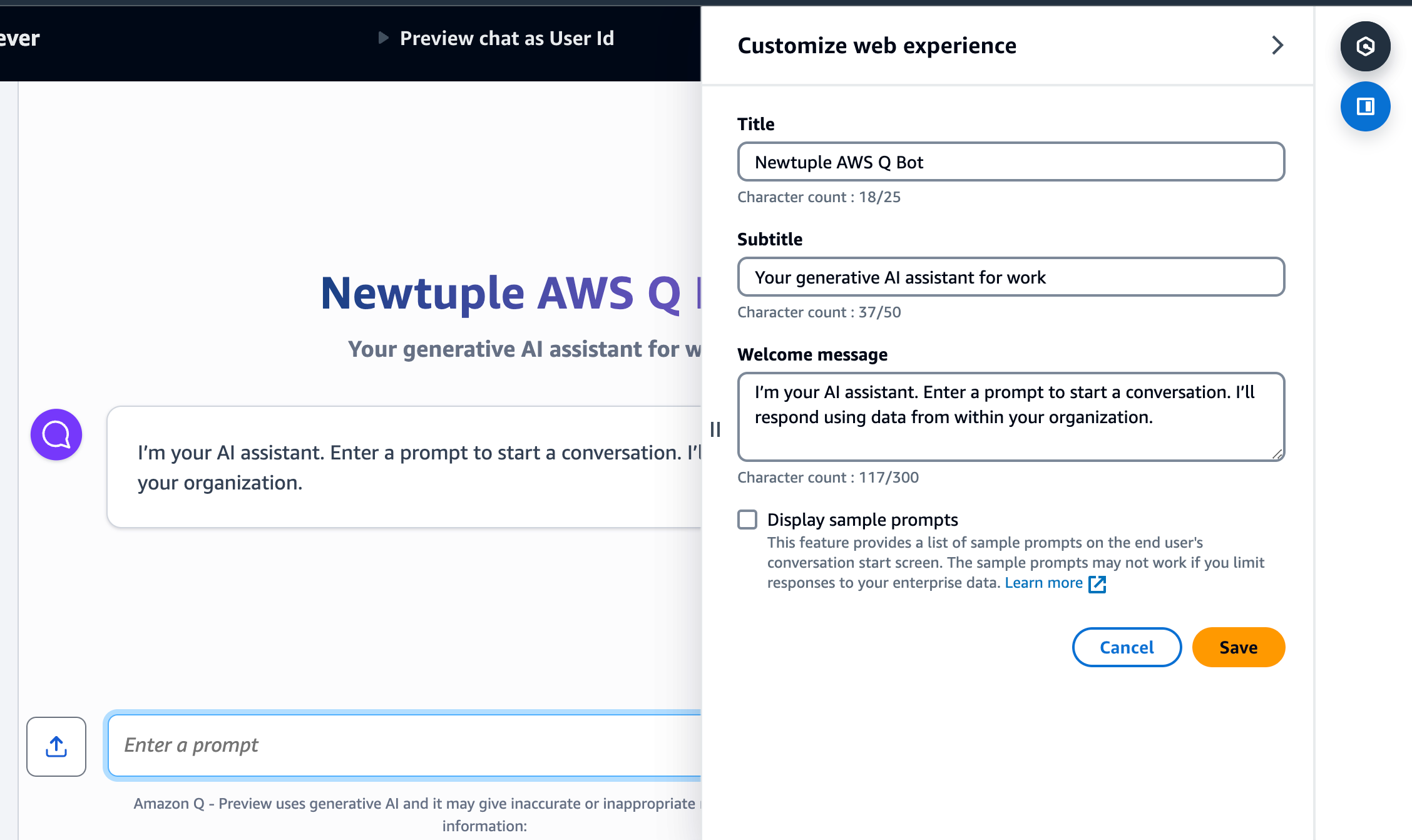Screen dimensions: 1412x840
Task: Grab the welcome message resize corner
Action: 1277,454
